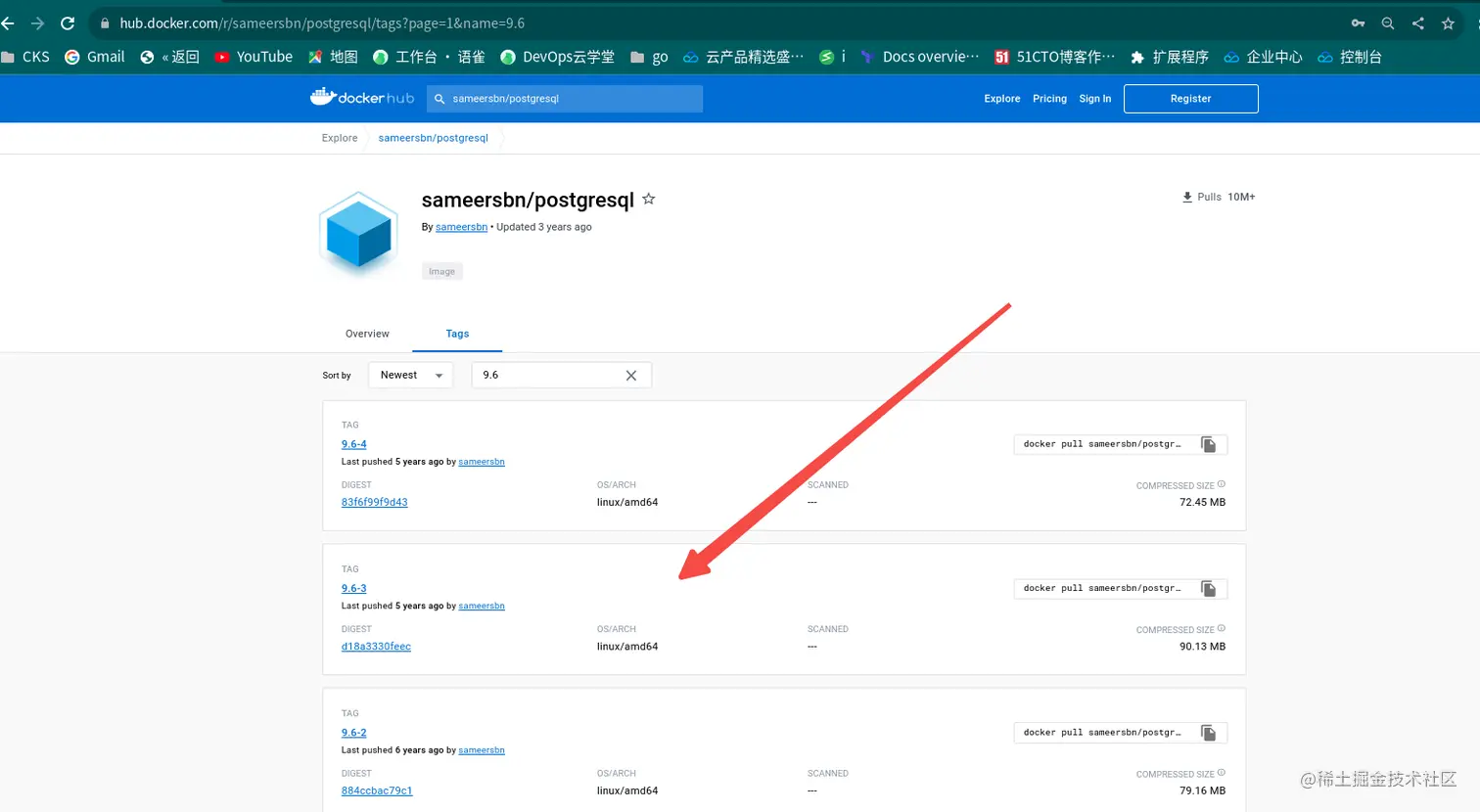The image size is (1480, 812).
Task: Click Sign In in the header
Action: [1094, 99]
